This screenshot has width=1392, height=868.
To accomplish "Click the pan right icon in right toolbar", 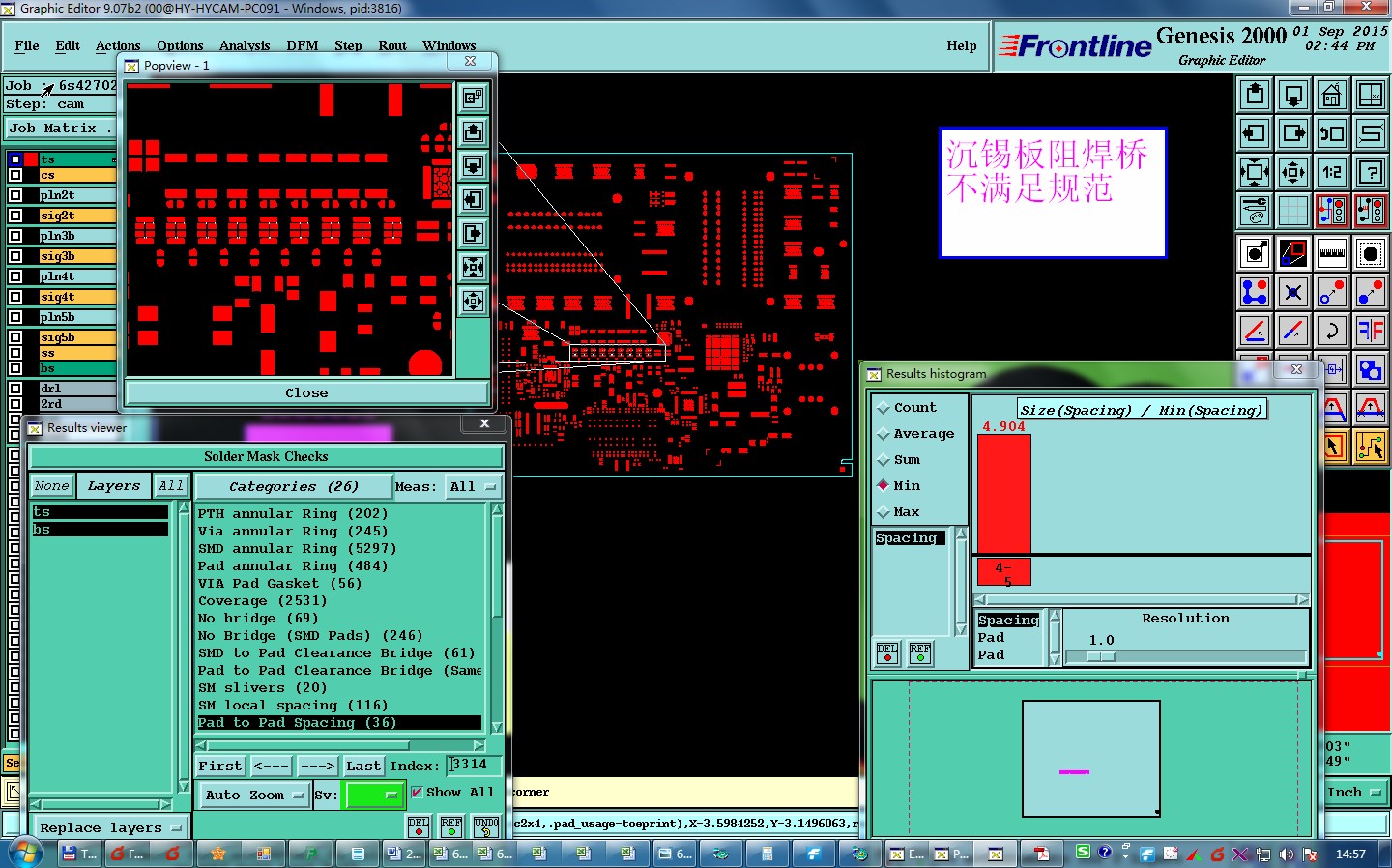I will click(1293, 133).
